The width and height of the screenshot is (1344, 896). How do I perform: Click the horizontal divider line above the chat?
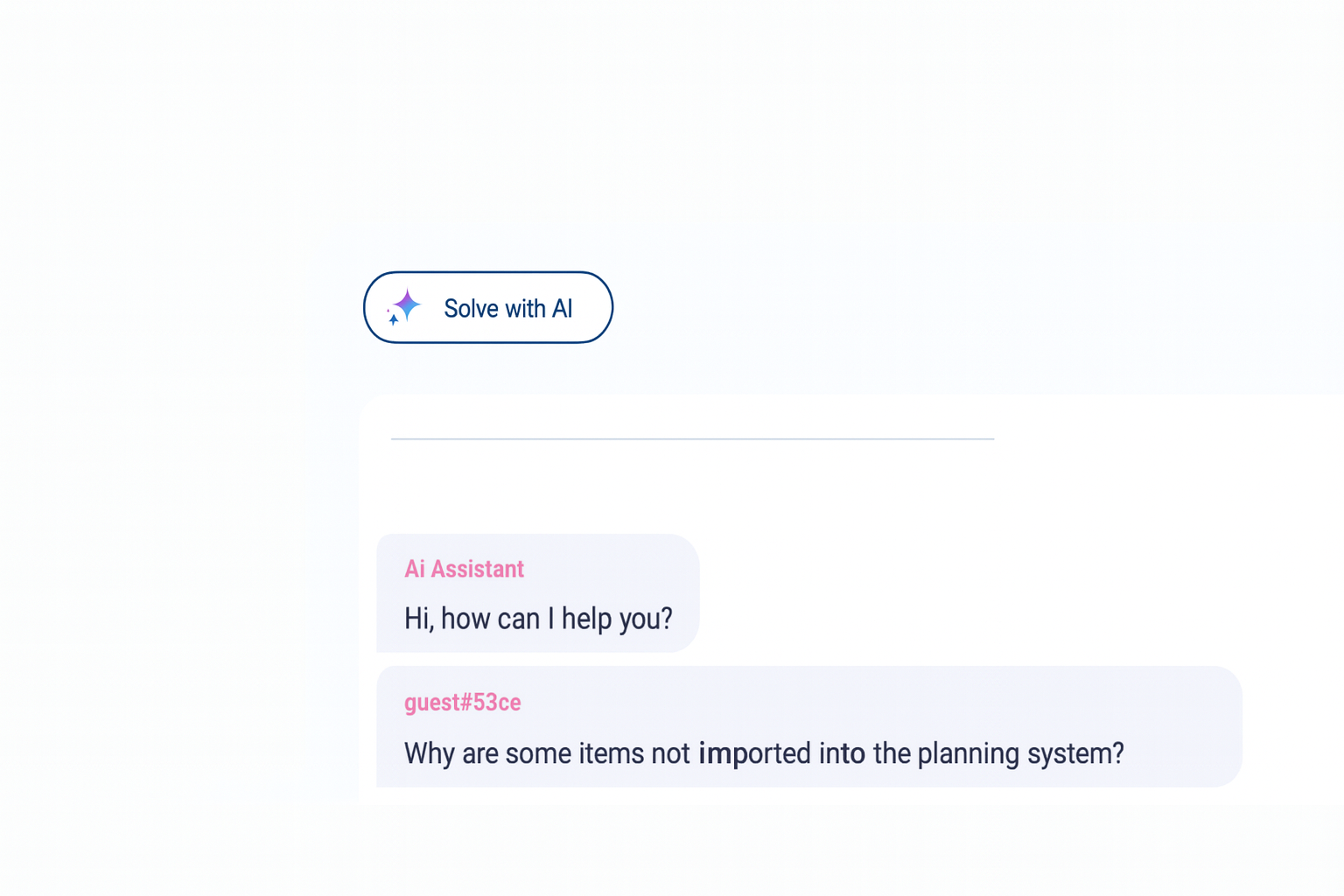(692, 438)
